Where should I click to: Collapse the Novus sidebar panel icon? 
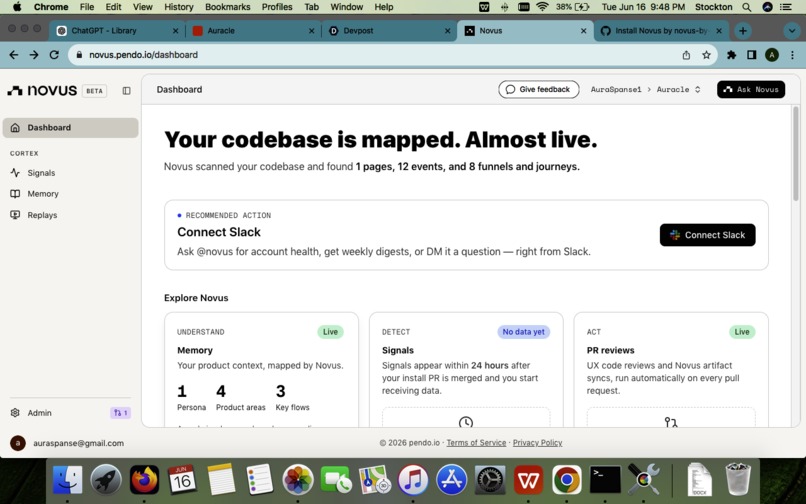tap(126, 91)
